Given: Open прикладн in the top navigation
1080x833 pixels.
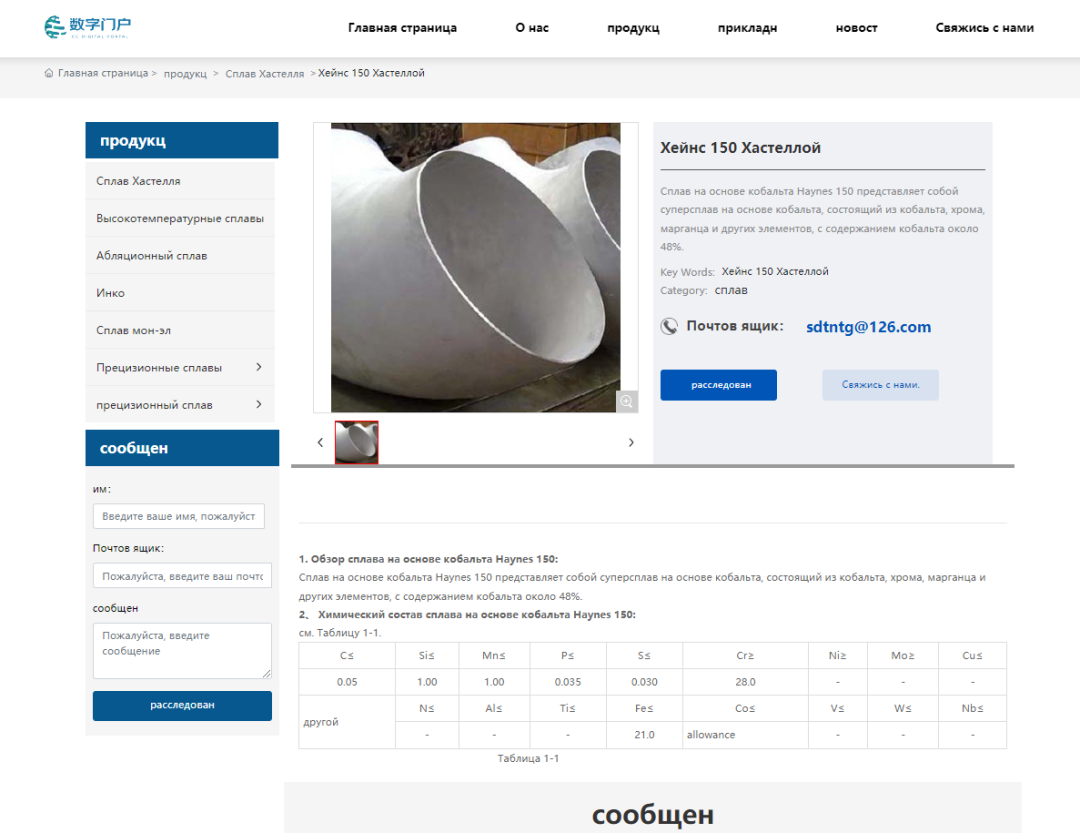Looking at the screenshot, I should 747,28.
